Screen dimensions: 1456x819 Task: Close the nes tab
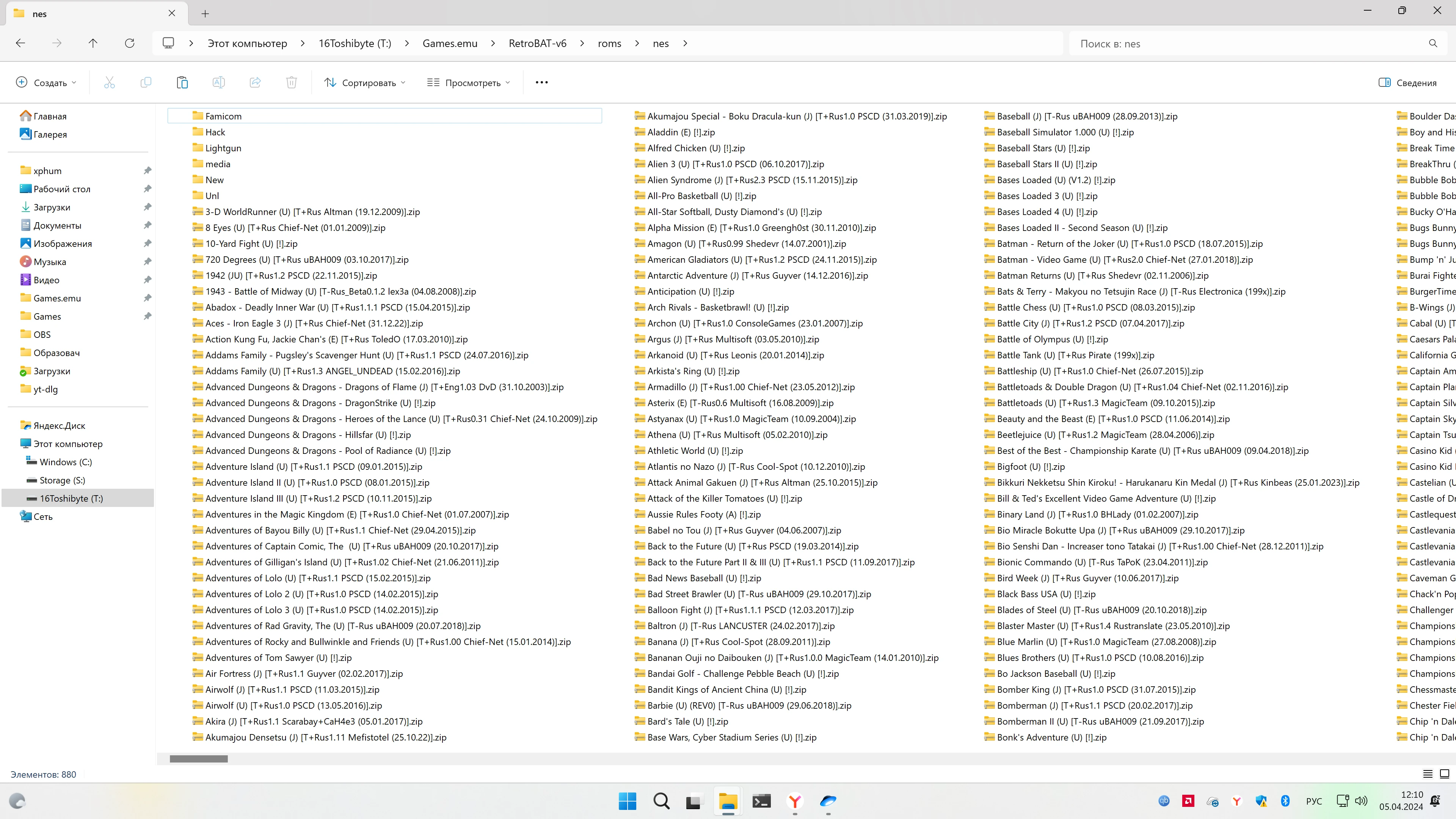[x=172, y=13]
